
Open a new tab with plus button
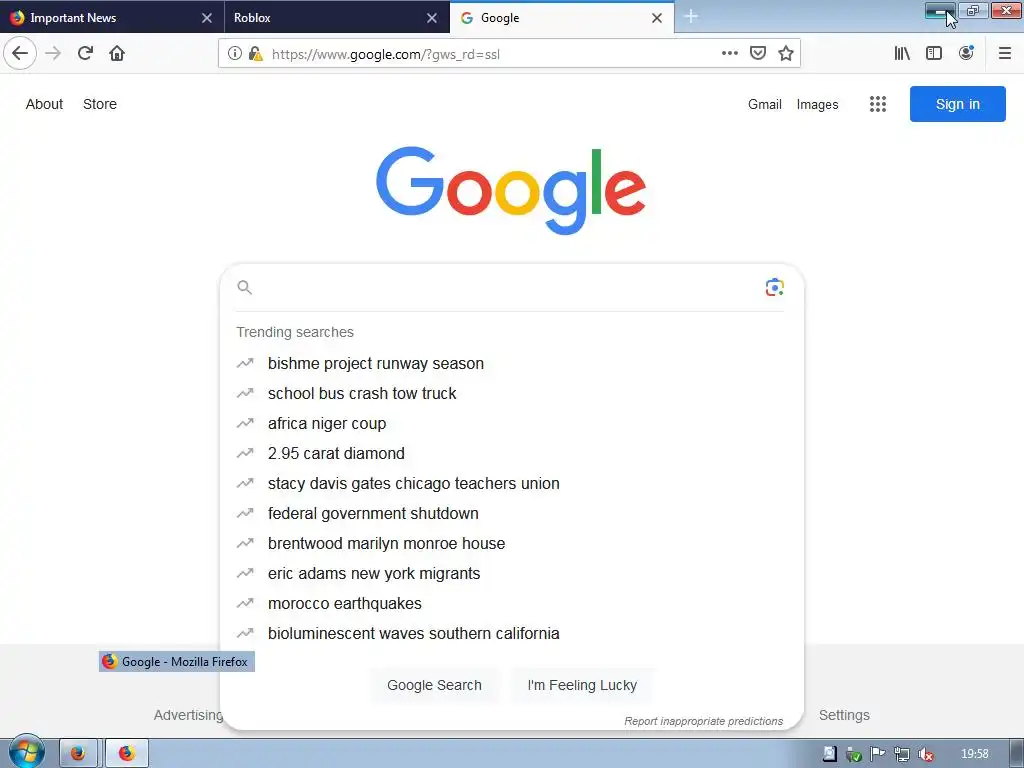[691, 17]
